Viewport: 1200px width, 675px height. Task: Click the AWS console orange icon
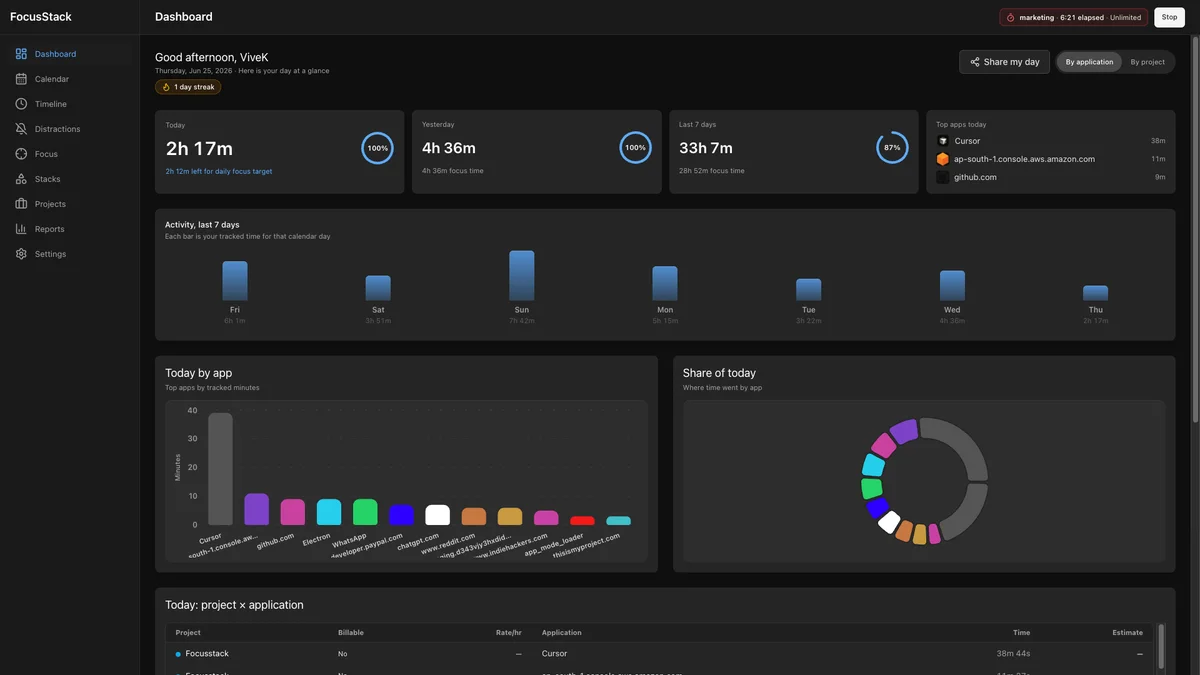942,159
